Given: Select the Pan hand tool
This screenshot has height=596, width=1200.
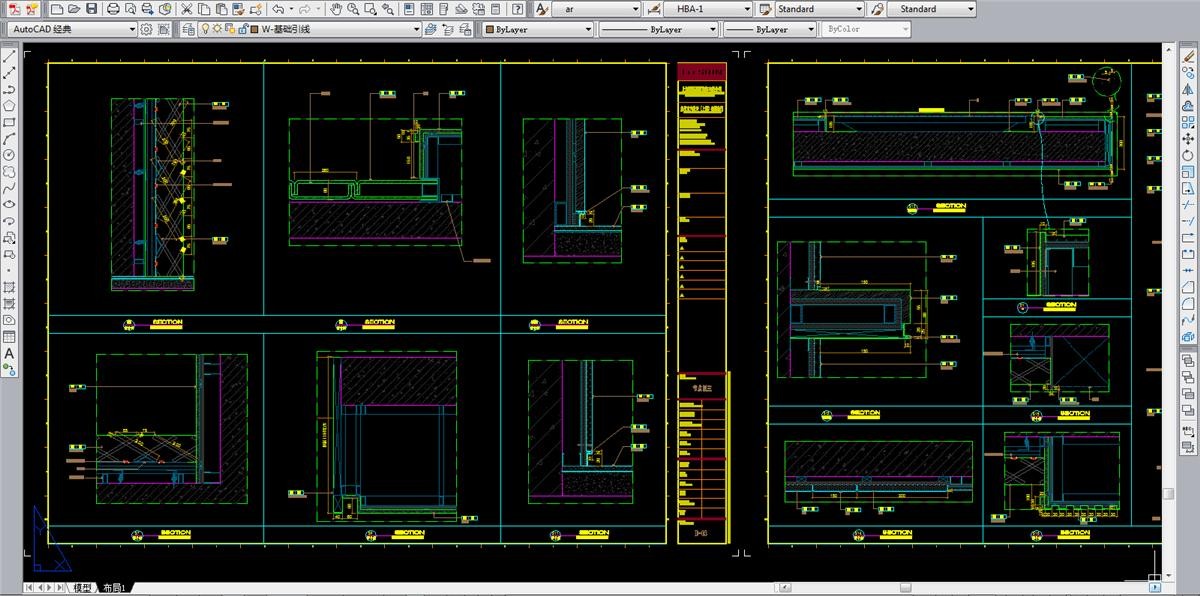Looking at the screenshot, I should tap(336, 9).
